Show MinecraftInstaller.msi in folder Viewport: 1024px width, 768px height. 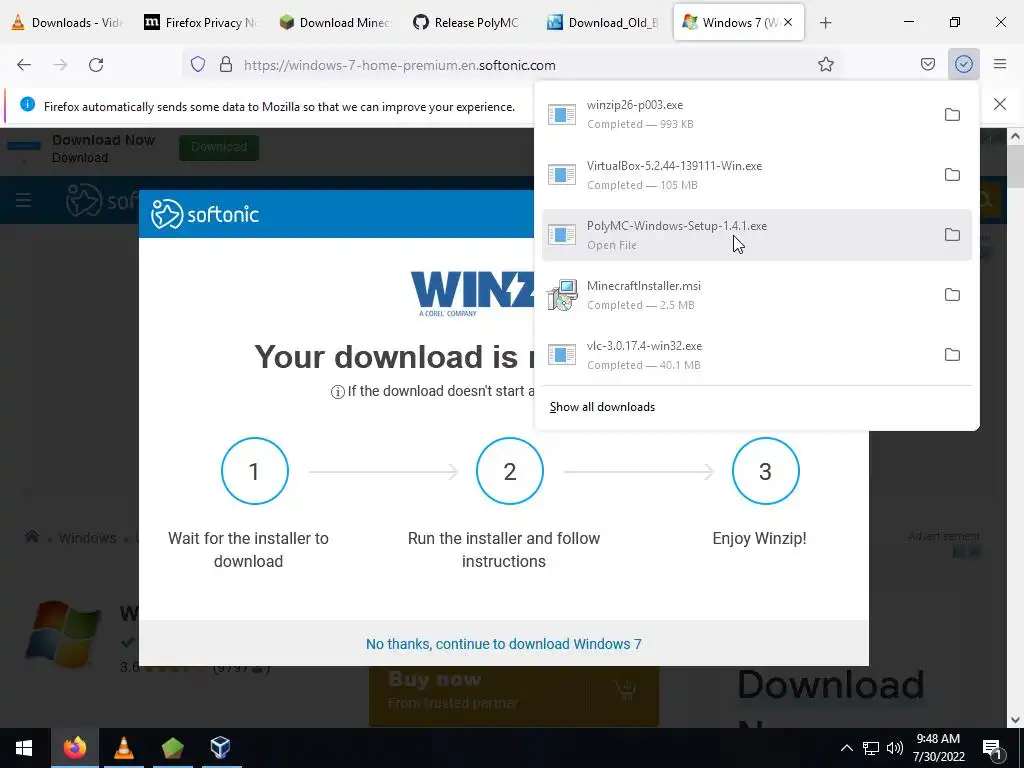(x=952, y=295)
